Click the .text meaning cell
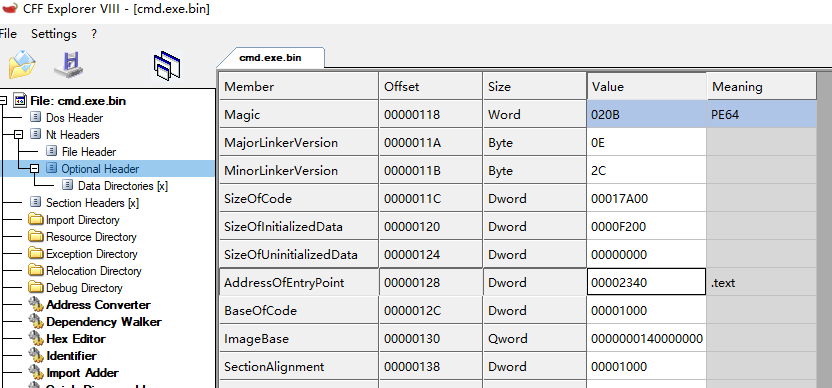The image size is (832, 388). (761, 282)
